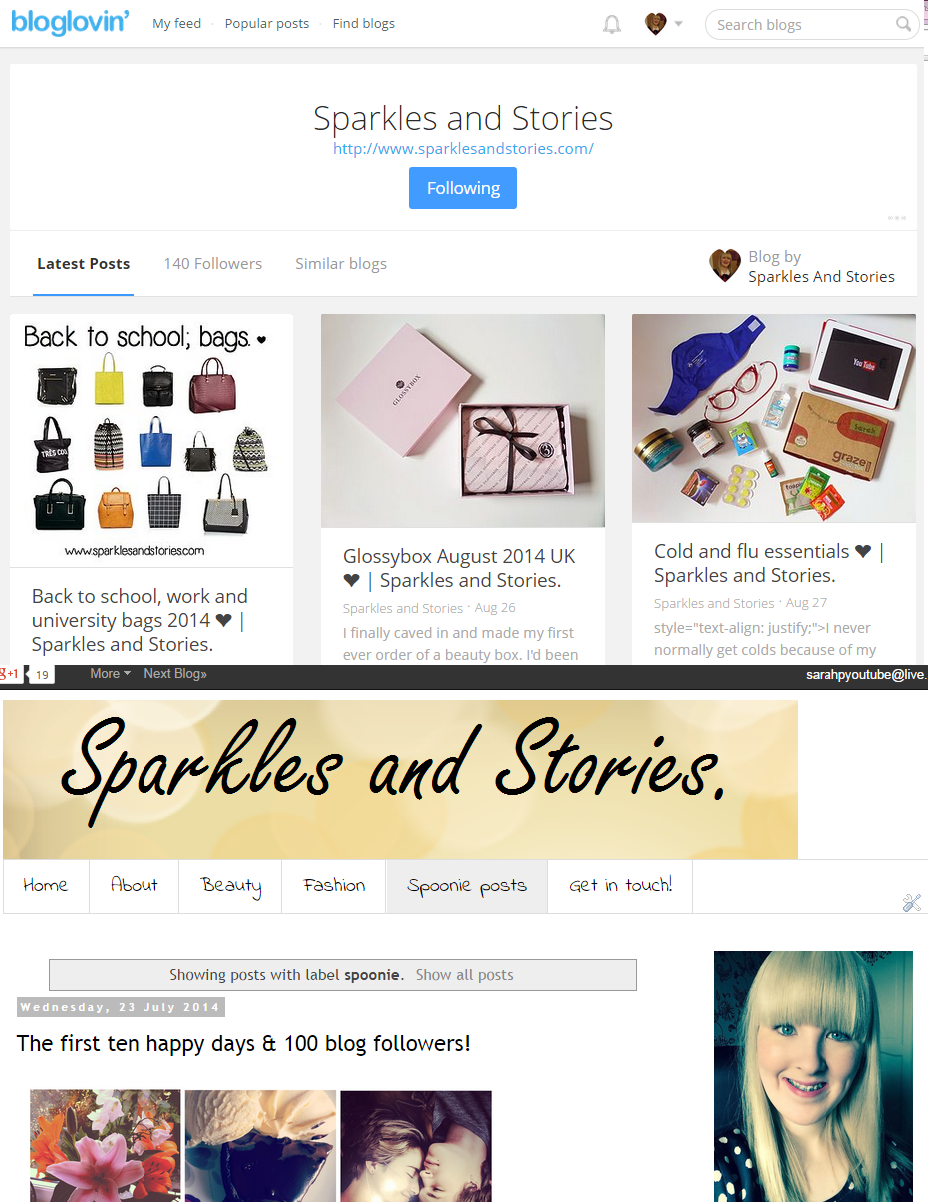
Task: Click the Show all posts link
Action: [465, 975]
